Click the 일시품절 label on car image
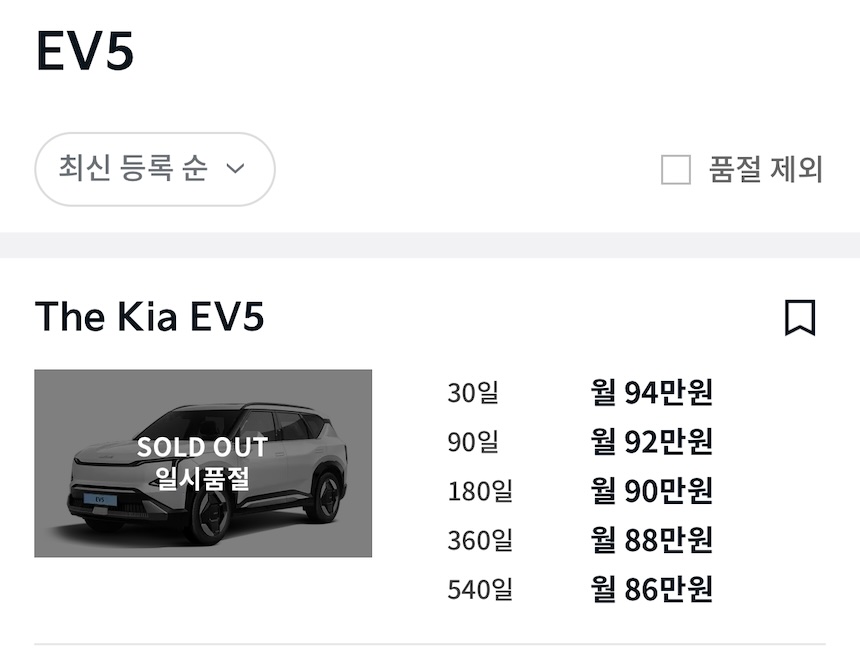This screenshot has width=860, height=651. [x=202, y=478]
